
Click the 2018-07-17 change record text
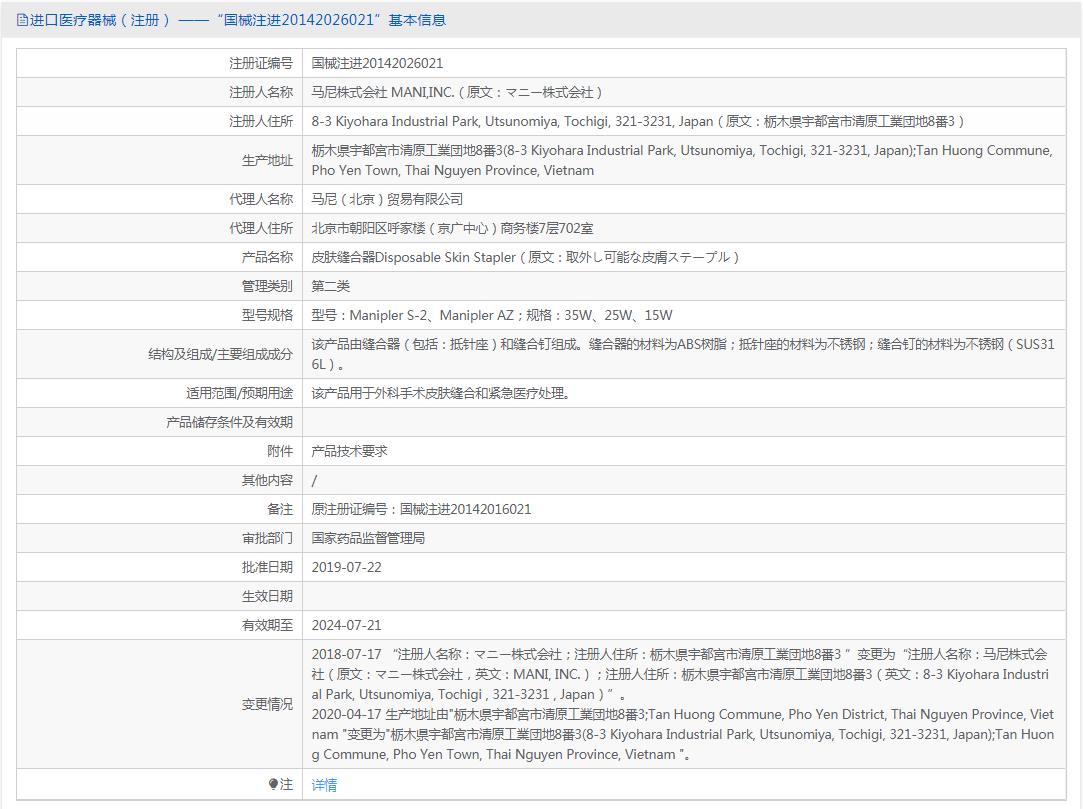coord(680,674)
